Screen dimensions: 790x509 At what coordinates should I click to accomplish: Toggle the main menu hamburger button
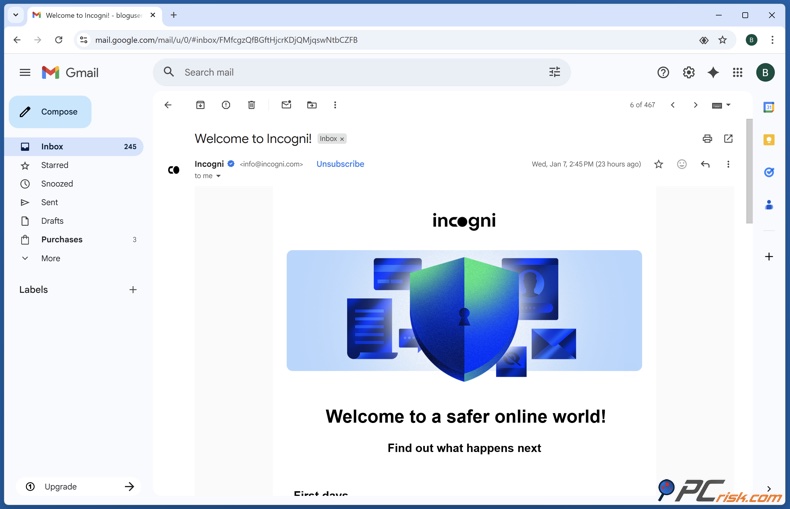coord(25,73)
